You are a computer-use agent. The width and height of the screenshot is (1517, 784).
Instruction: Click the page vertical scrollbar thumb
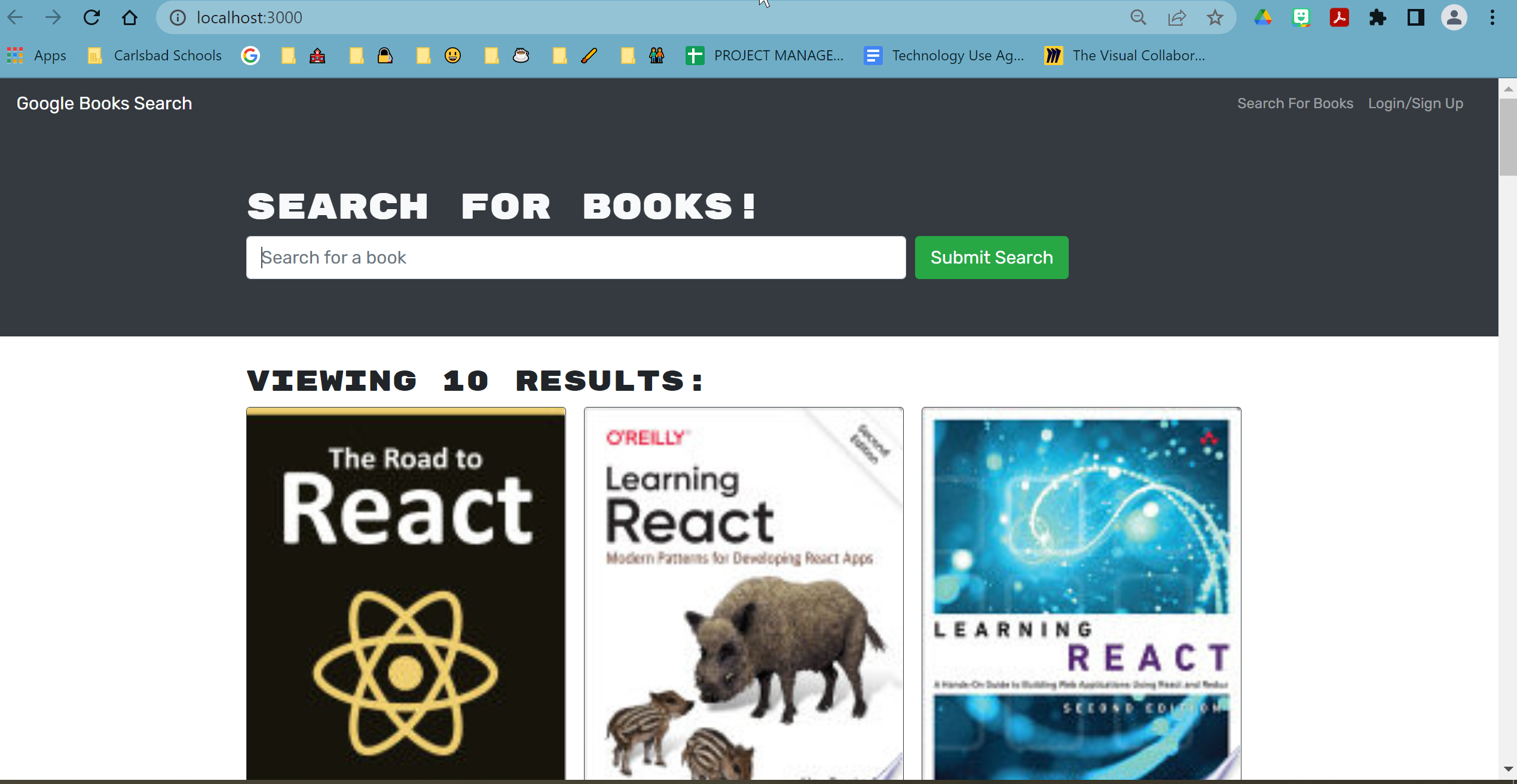click(x=1507, y=136)
